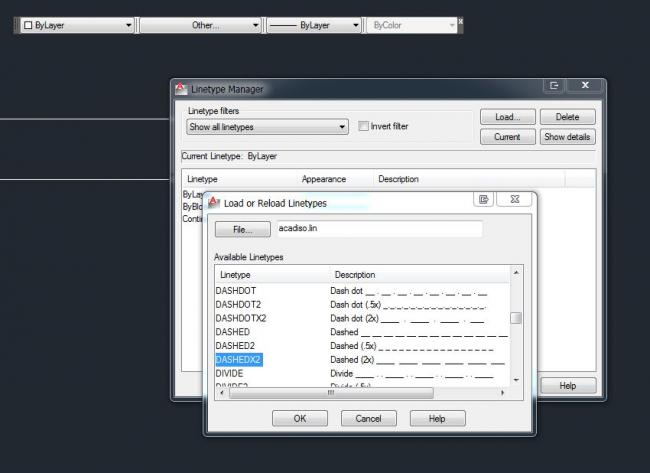Open the ByLayer lineweight dropdown in toolbar
The width and height of the screenshot is (650, 473).
(356, 25)
